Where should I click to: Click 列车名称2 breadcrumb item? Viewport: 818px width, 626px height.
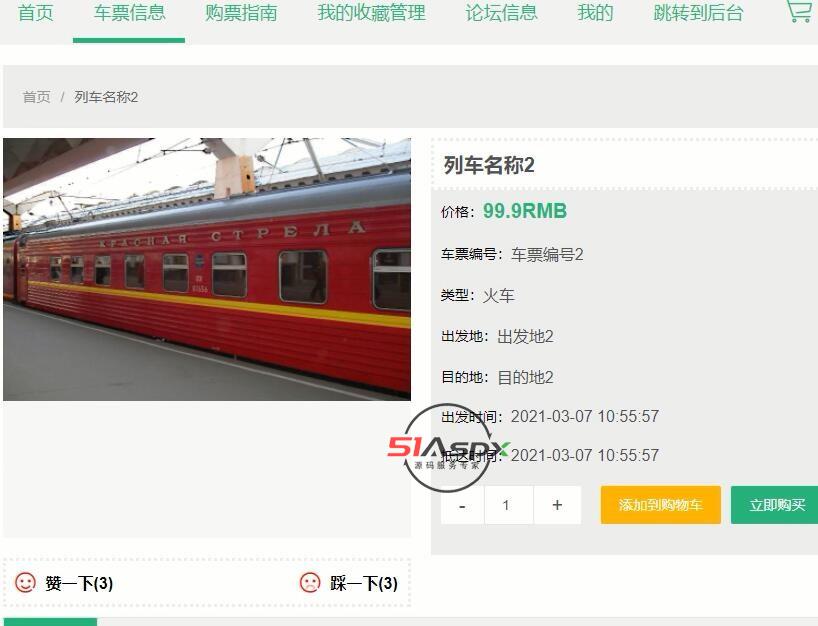(106, 97)
